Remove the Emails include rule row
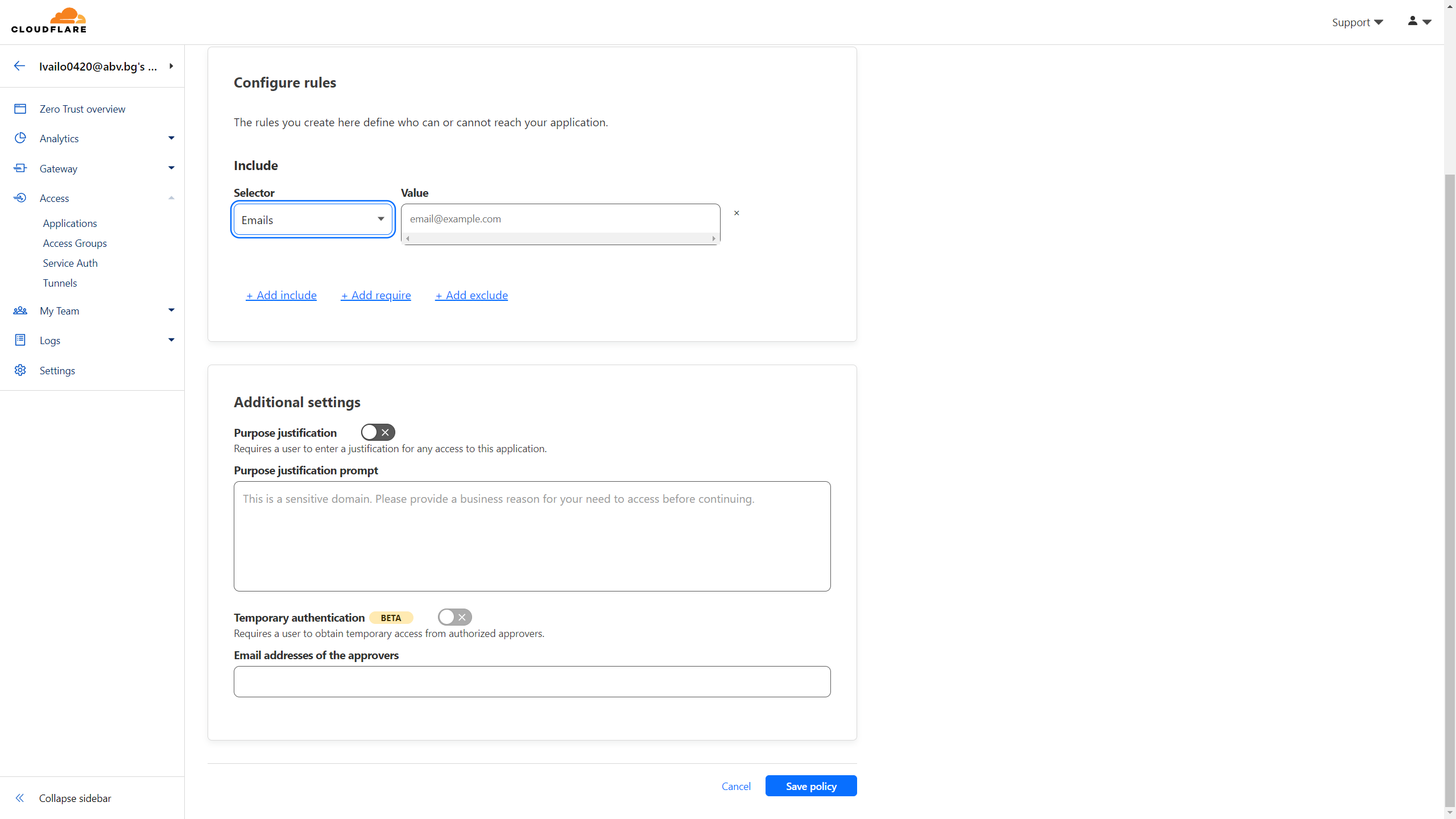 pyautogui.click(x=737, y=213)
